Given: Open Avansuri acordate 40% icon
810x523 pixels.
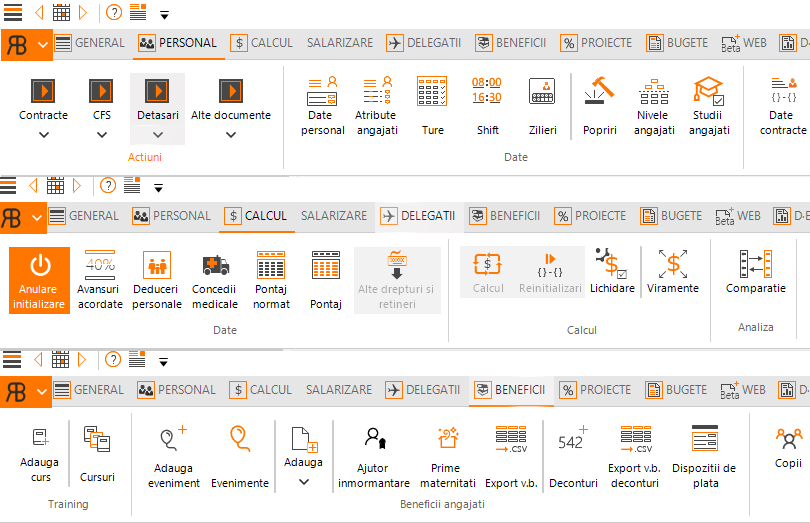Looking at the screenshot, I should [100, 266].
